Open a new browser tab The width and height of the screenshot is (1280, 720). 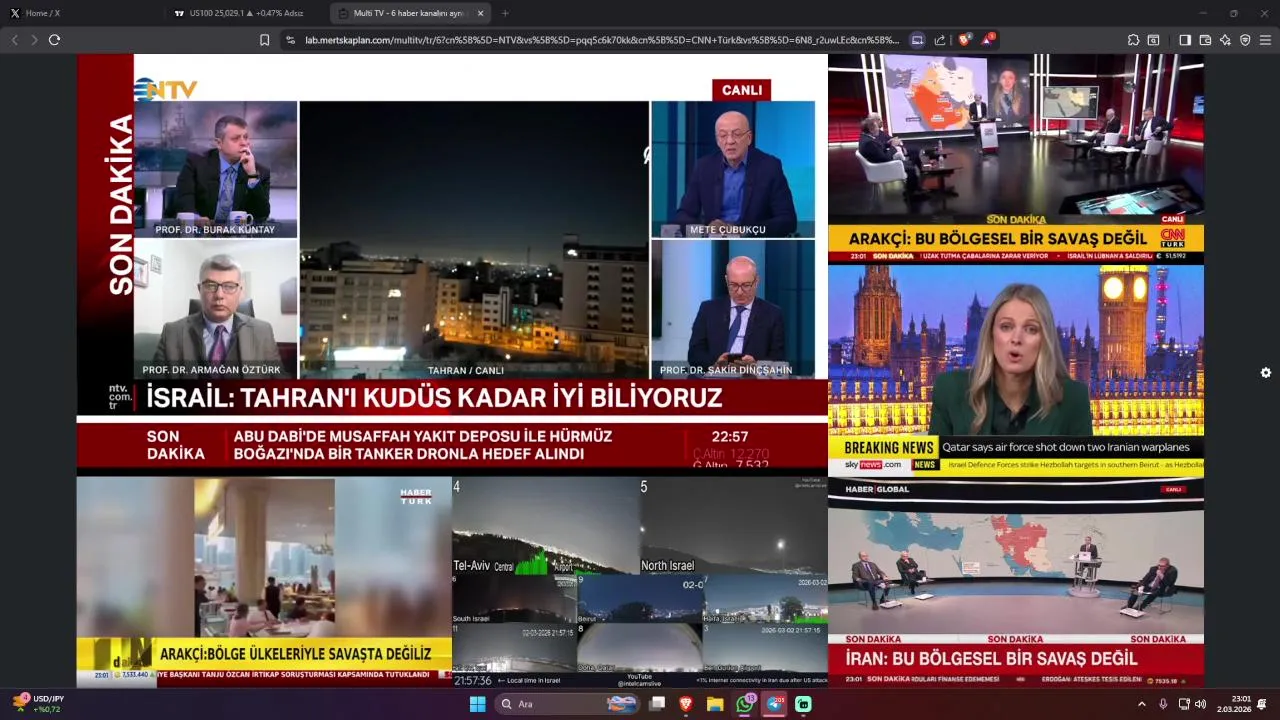(505, 13)
